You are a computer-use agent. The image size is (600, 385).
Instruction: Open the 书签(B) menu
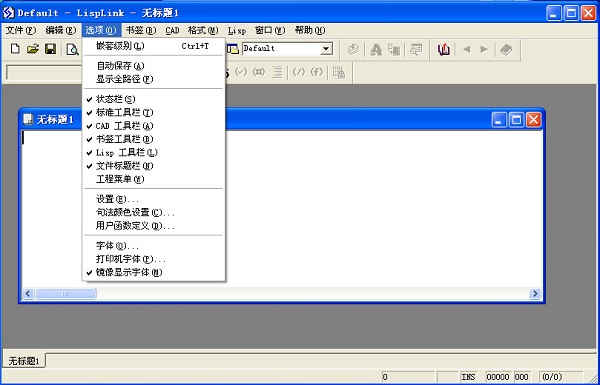coord(141,30)
